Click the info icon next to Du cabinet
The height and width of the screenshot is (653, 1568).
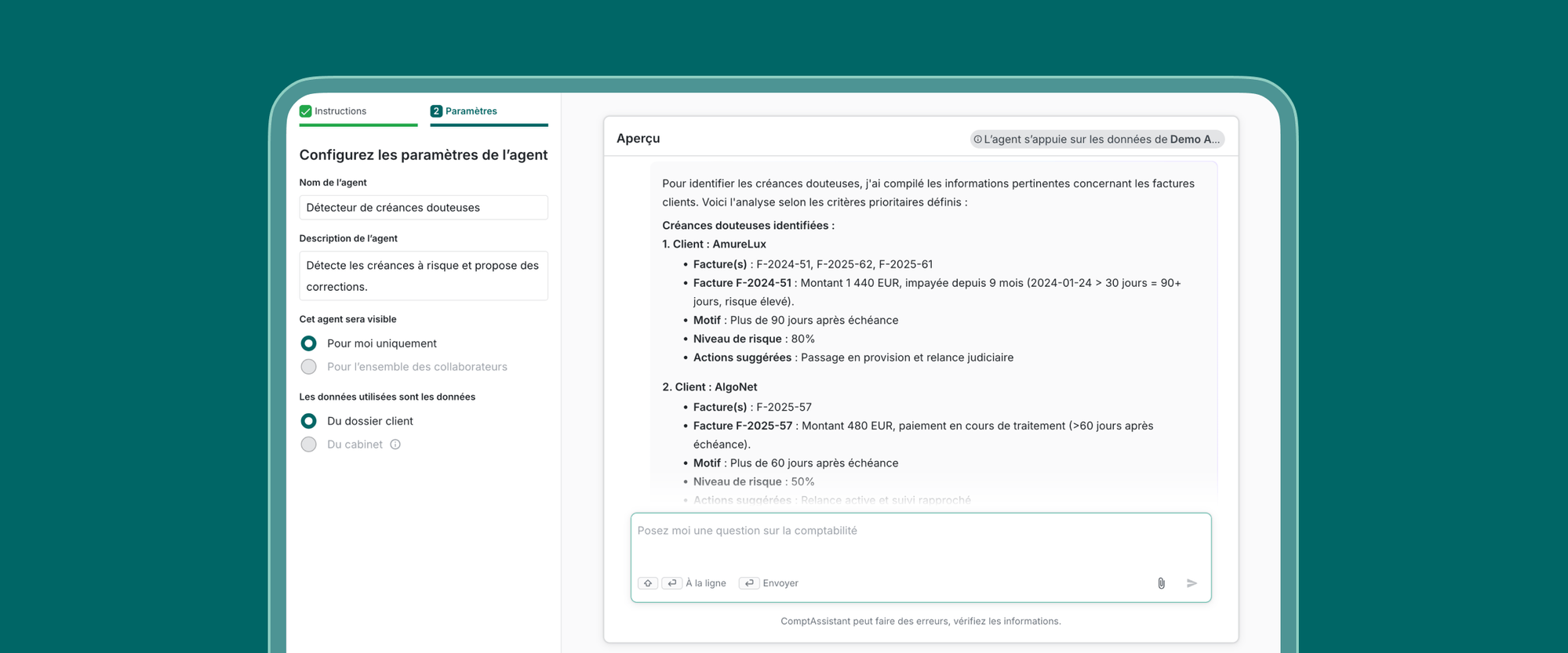(x=395, y=444)
